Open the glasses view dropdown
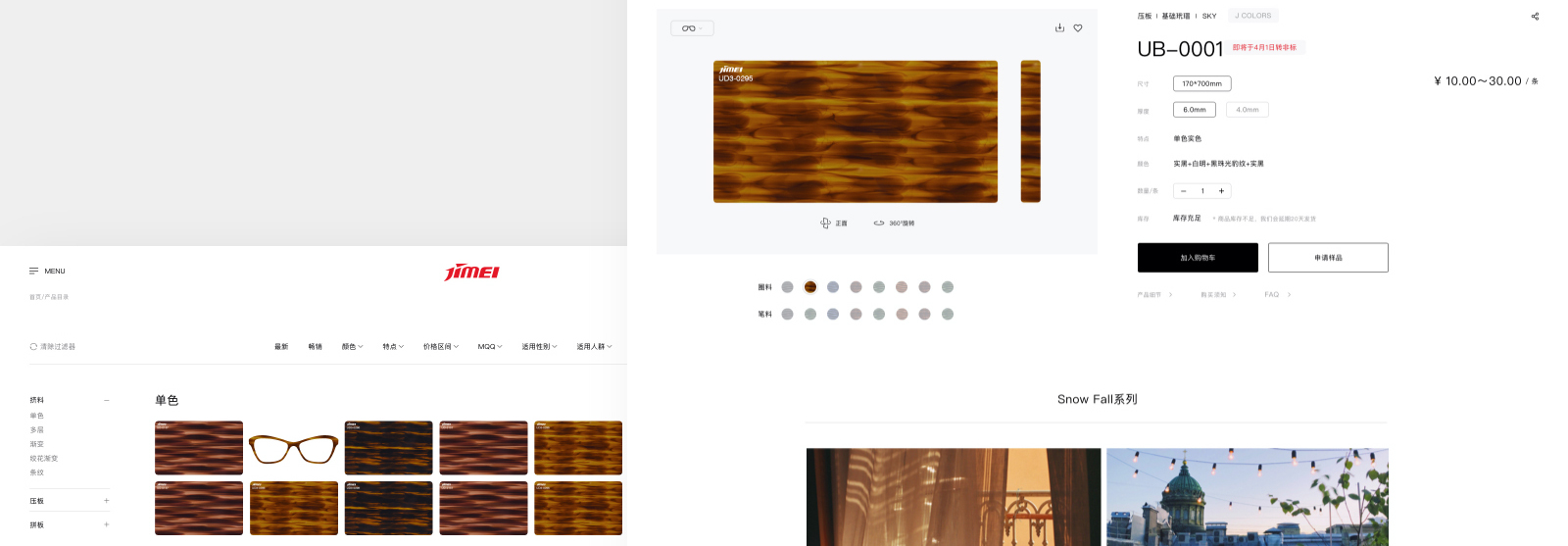The image size is (1568, 546). (x=692, y=28)
